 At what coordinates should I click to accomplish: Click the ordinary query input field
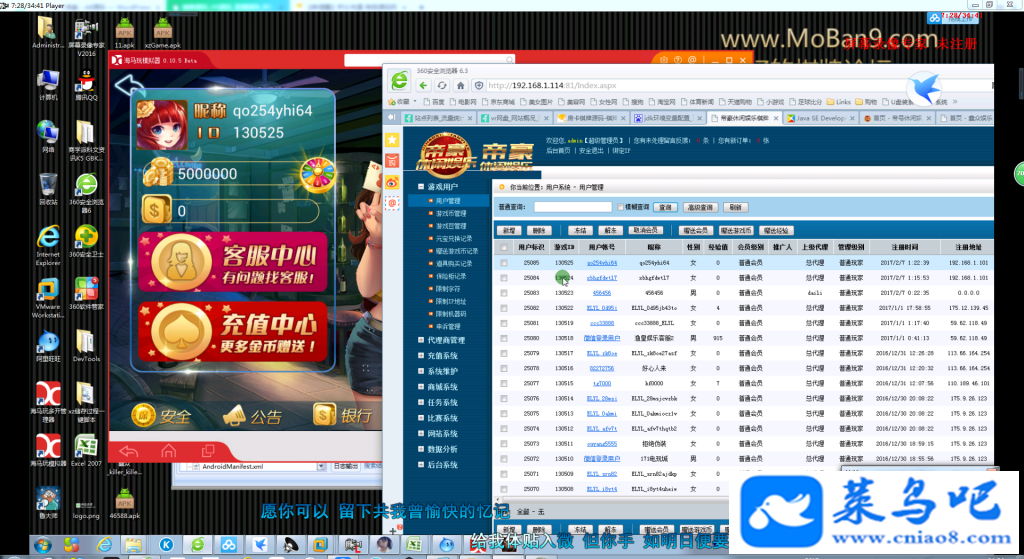coord(573,207)
